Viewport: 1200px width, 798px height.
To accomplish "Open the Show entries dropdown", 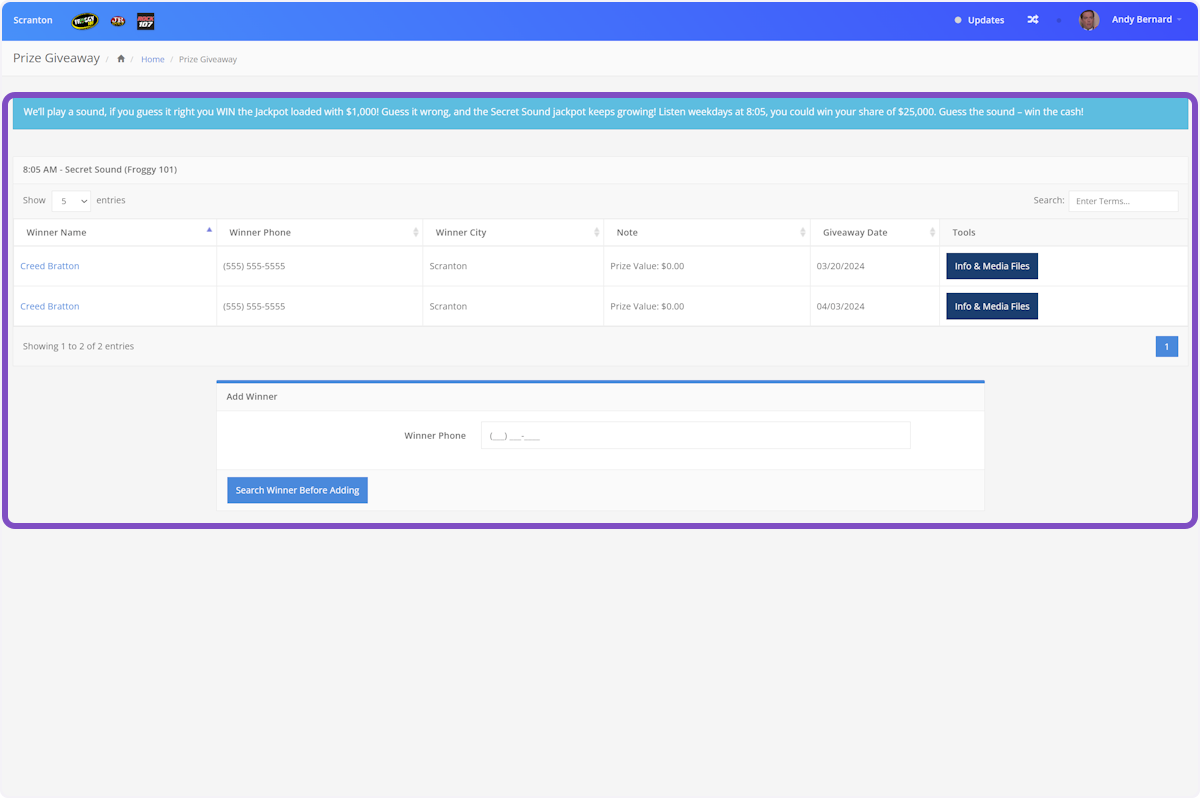I will tap(70, 200).
